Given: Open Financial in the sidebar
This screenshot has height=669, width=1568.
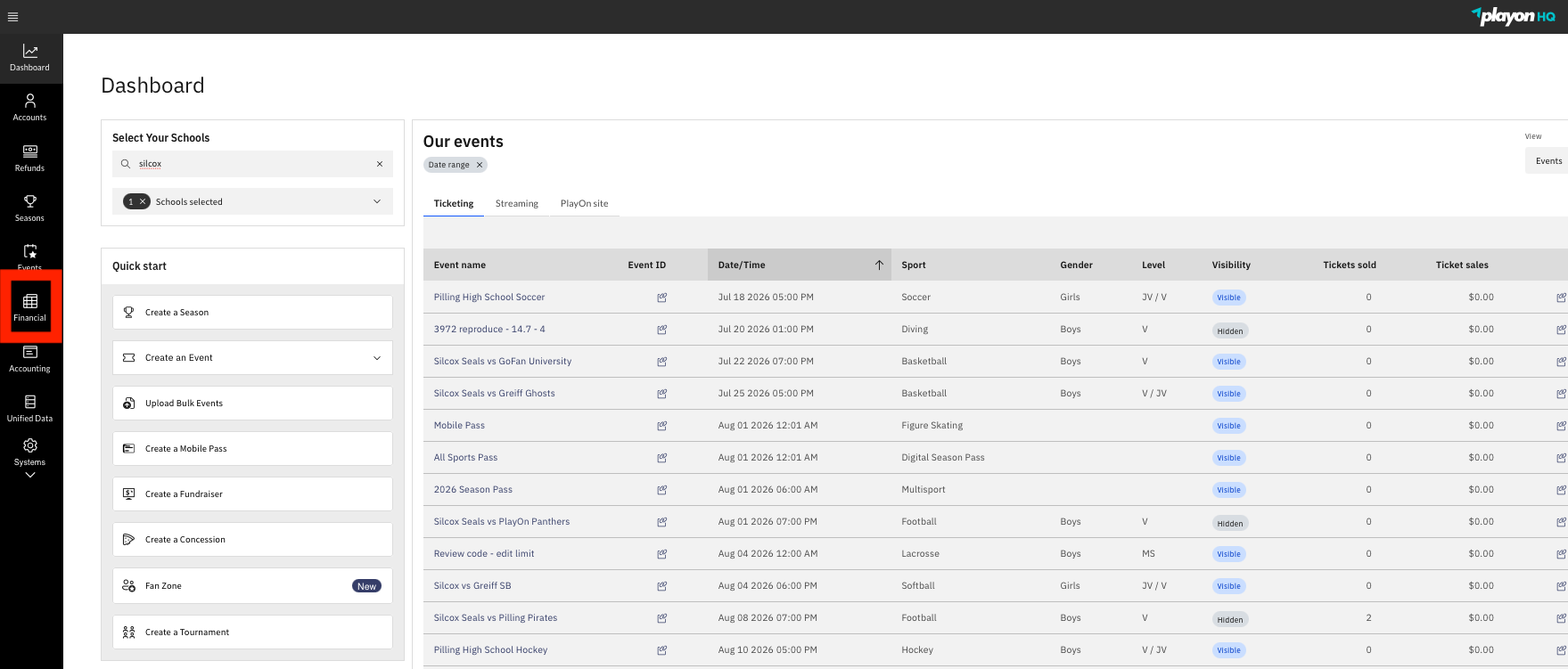Looking at the screenshot, I should pos(30,307).
